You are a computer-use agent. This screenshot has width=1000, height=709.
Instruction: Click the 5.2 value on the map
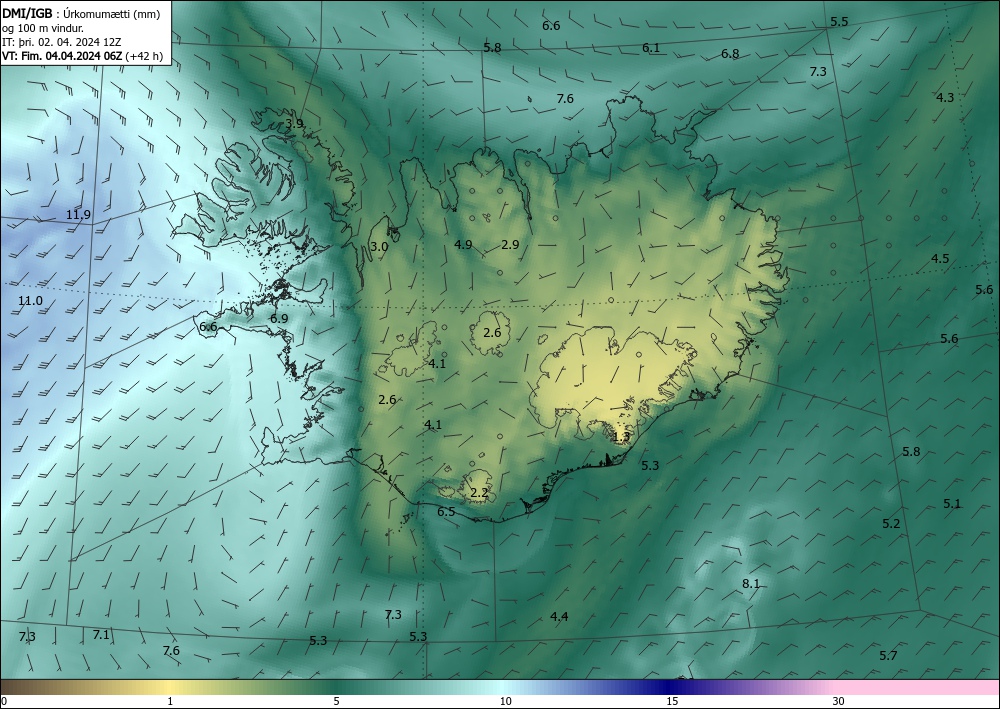tap(891, 524)
